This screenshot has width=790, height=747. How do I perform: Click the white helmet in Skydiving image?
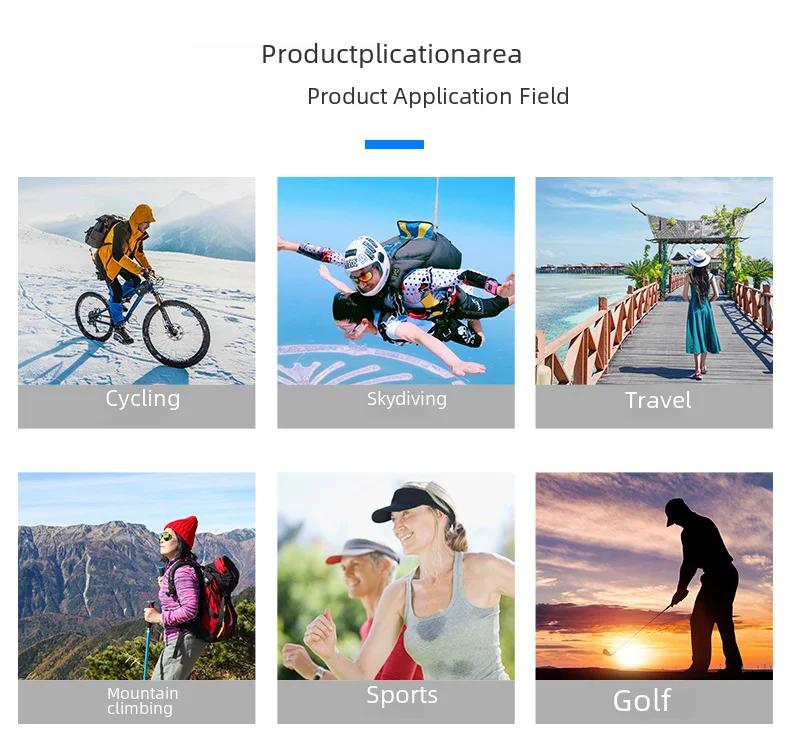tap(367, 263)
